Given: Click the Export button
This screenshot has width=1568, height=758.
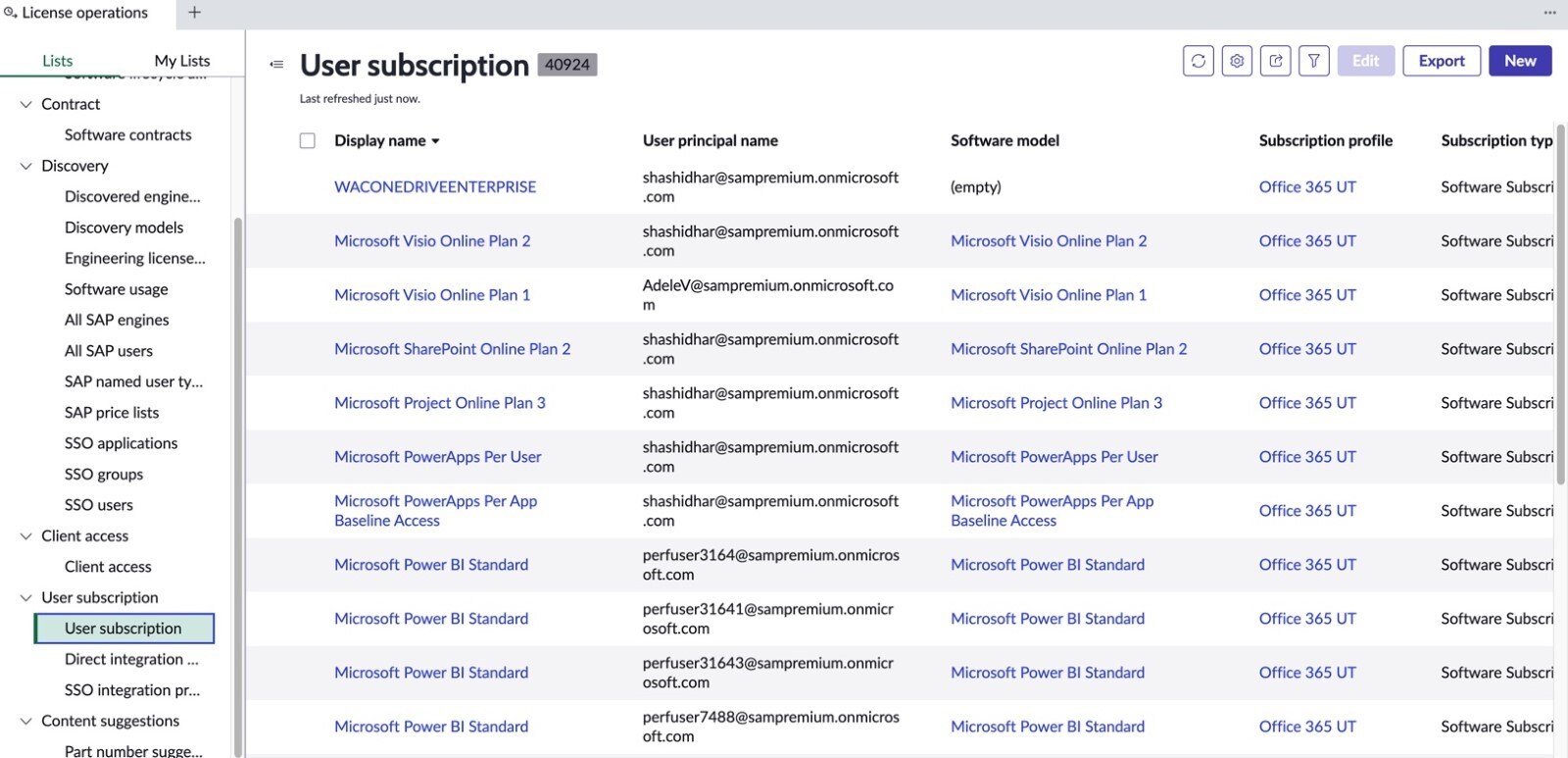Looking at the screenshot, I should tap(1442, 61).
